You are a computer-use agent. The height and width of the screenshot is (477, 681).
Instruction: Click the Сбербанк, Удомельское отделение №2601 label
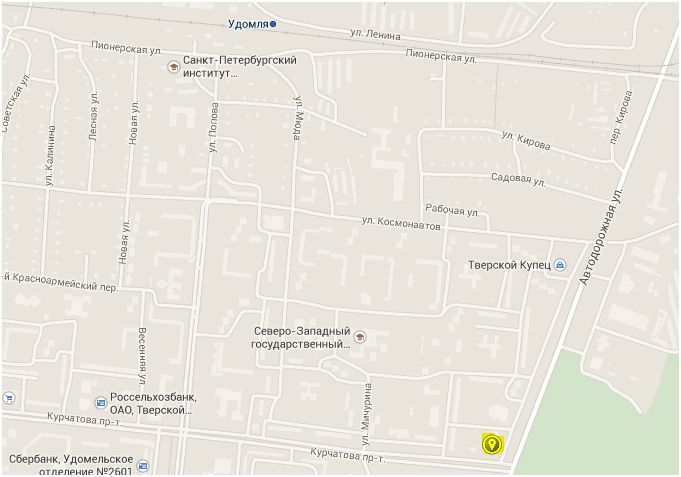point(71,465)
